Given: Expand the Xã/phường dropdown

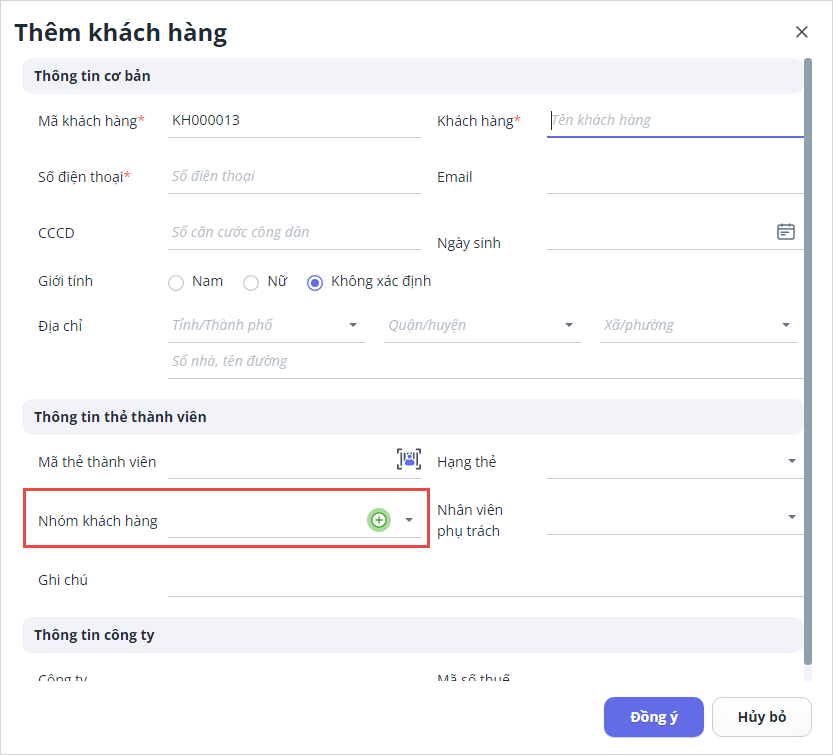Looking at the screenshot, I should [786, 325].
